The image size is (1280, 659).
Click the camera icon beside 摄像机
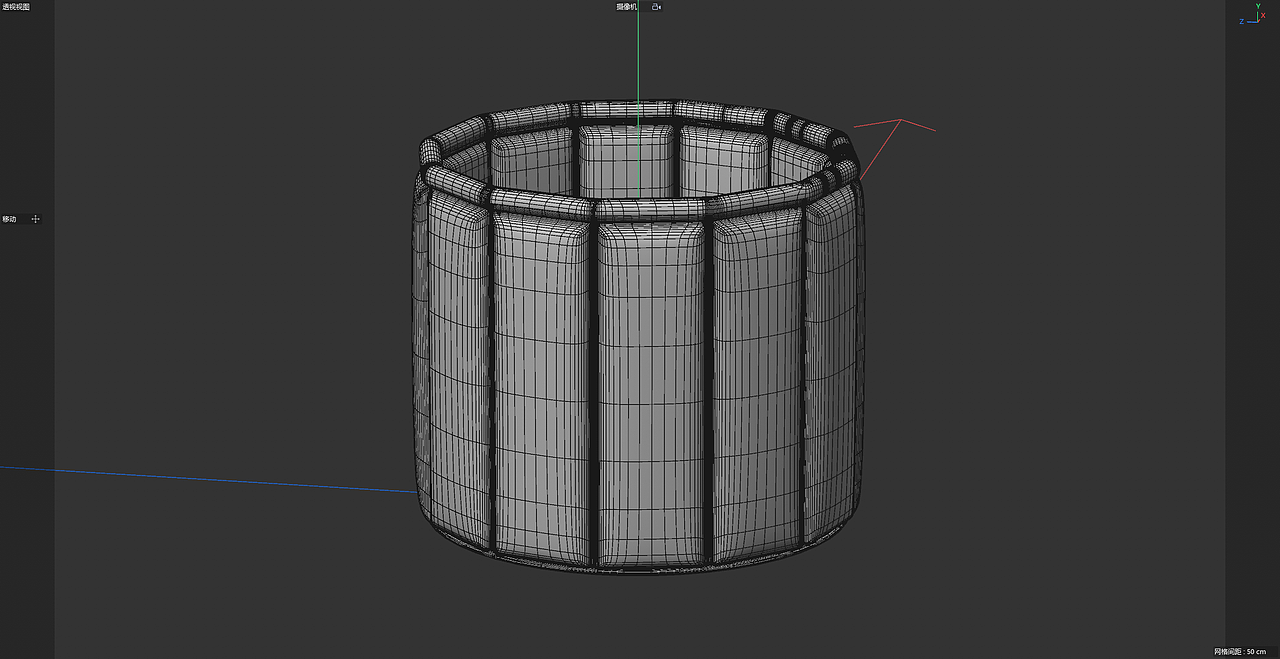[x=656, y=7]
